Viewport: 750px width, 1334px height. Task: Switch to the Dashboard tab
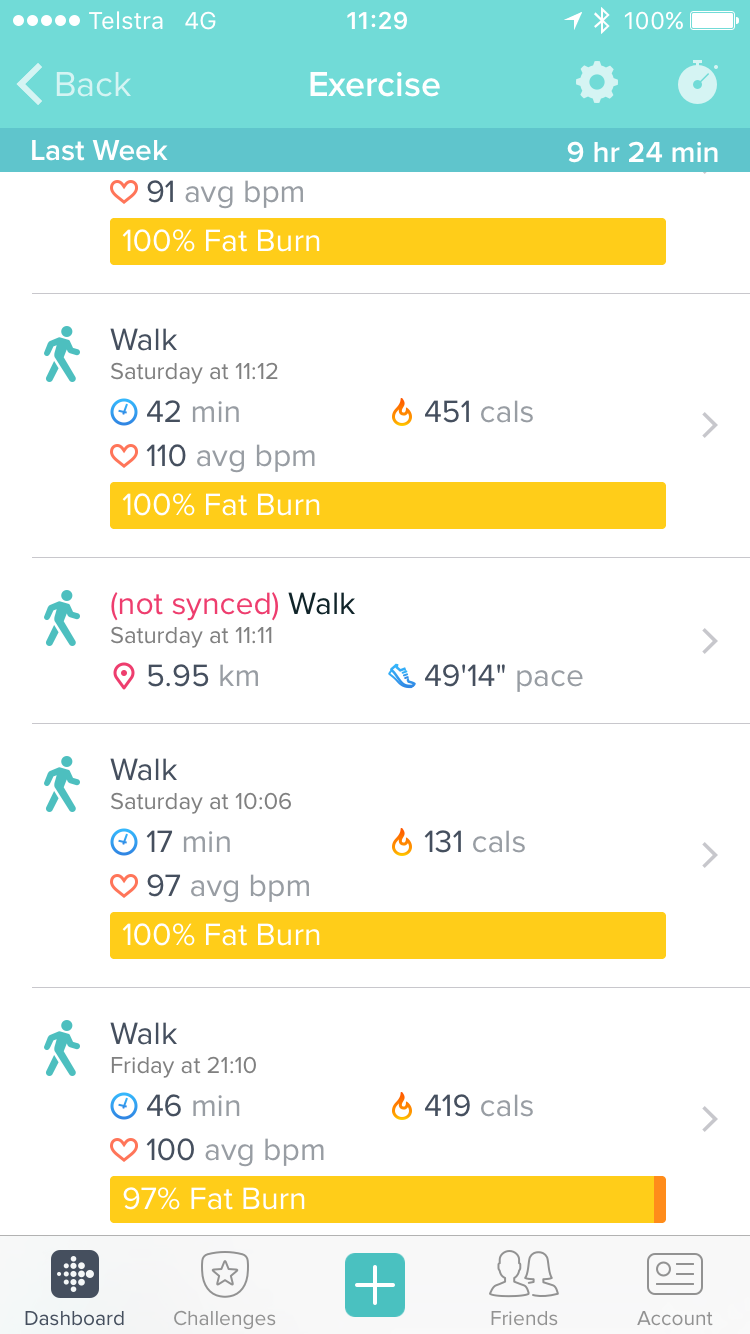pos(75,1290)
